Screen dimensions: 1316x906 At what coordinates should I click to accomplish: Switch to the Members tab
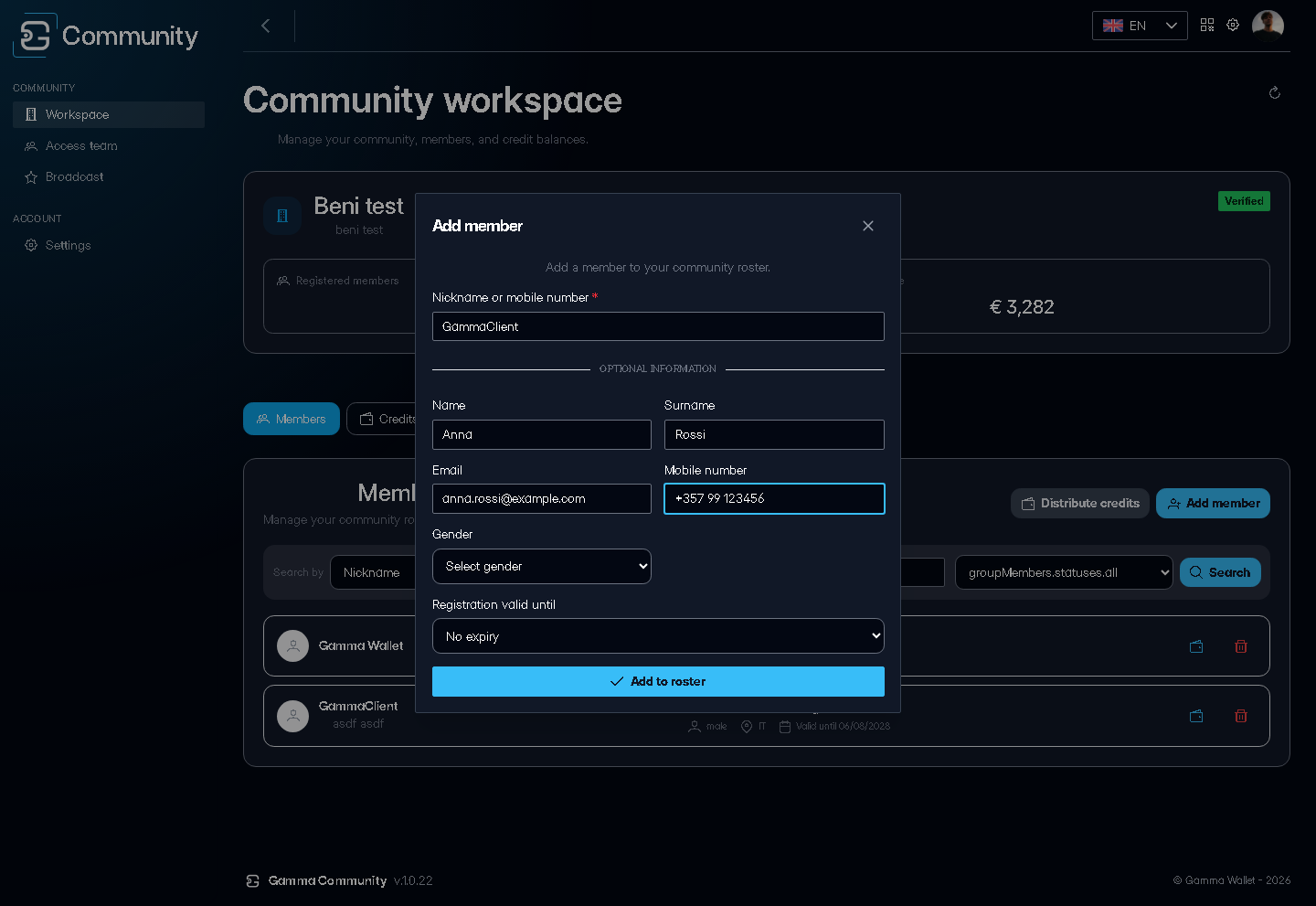(x=292, y=419)
